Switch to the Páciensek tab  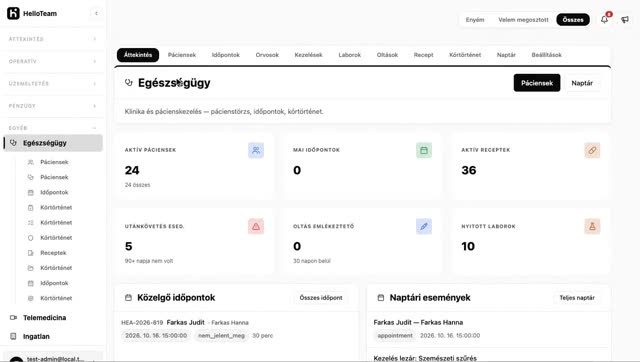point(182,55)
